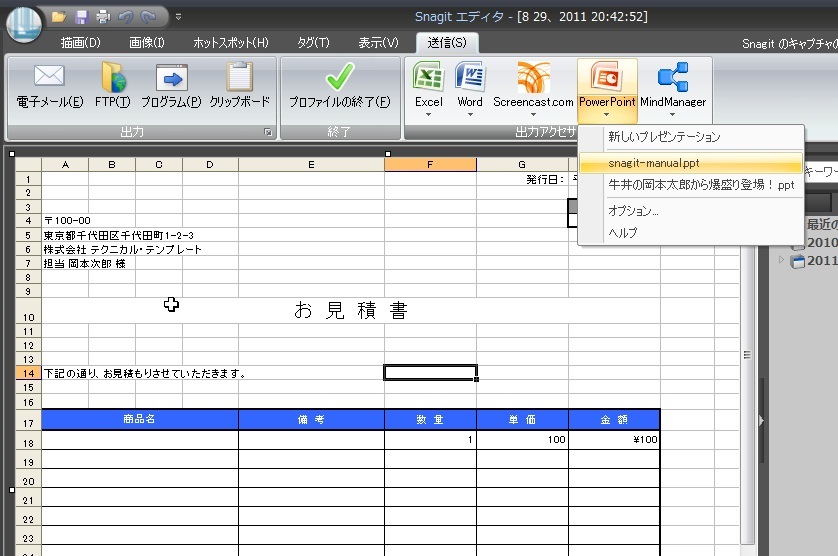Click the top-center canvas resize handle
Viewport: 838px width, 556px height.
click(388, 154)
